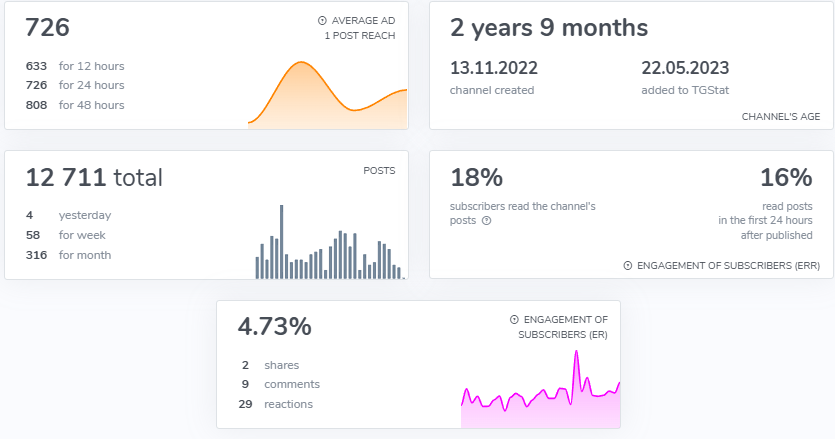Click the 4.73% engagement rate value
This screenshot has width=835, height=439.
click(274, 327)
